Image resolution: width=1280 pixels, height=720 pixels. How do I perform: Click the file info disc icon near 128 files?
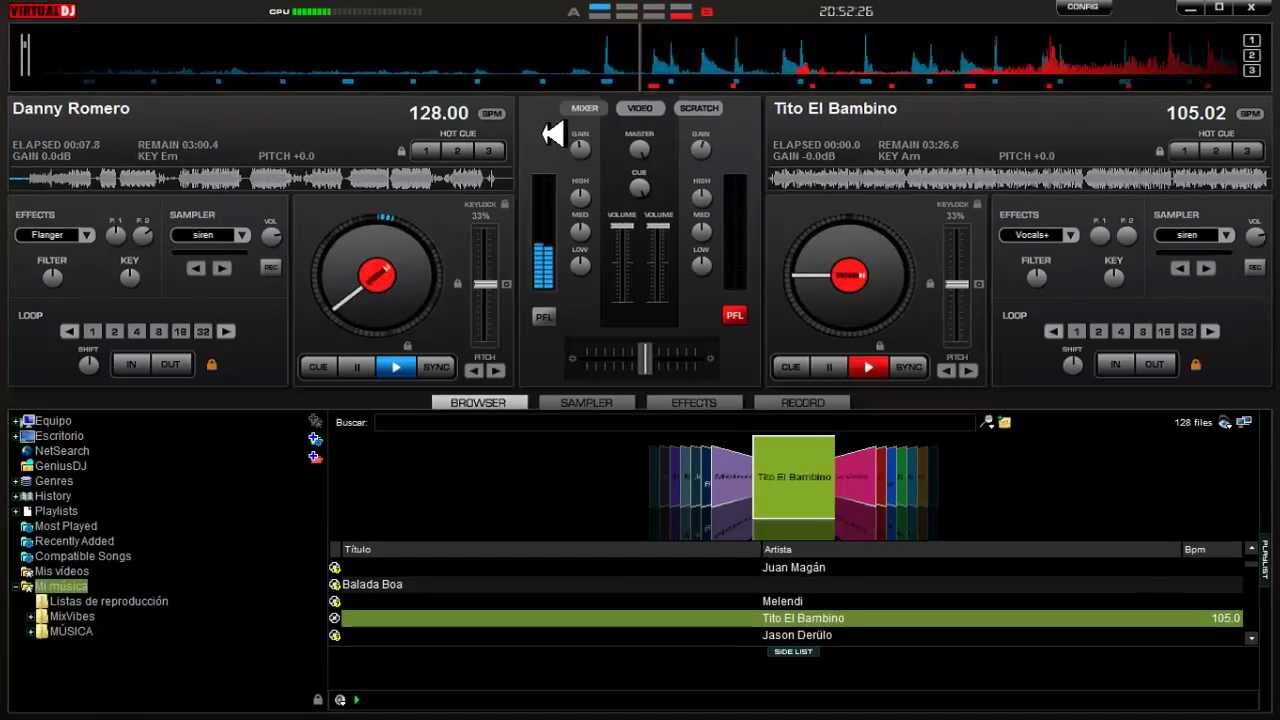1225,422
